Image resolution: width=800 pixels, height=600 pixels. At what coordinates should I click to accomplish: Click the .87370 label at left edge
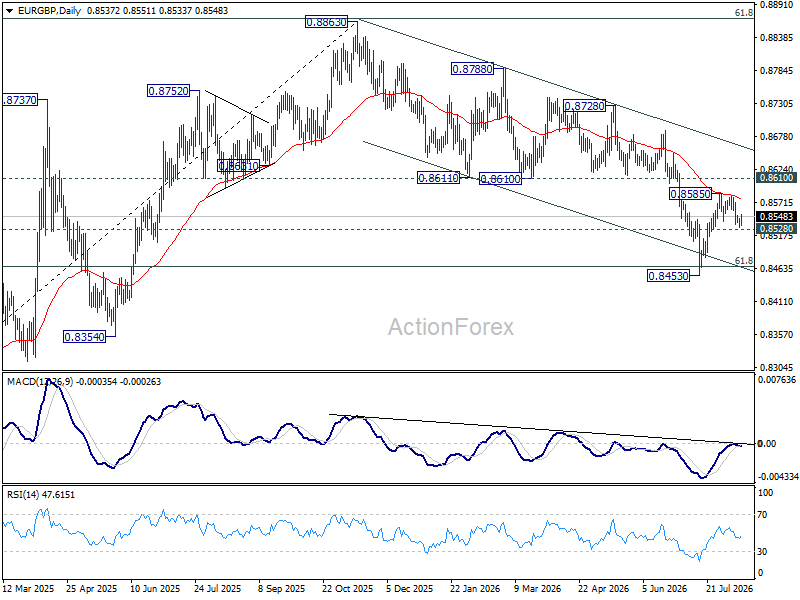[20, 100]
